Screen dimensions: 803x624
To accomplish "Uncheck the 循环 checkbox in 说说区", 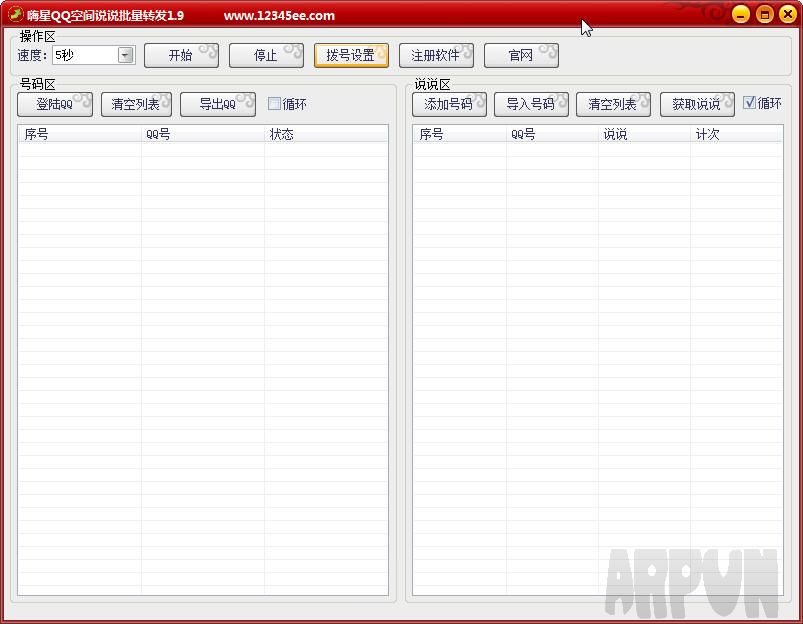I will pos(749,103).
